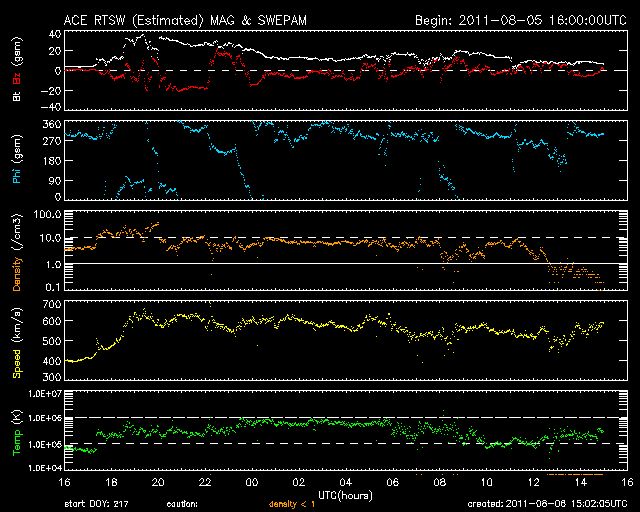Click the 'UTC(hours)' x-axis title
This screenshot has height=512, width=640.
click(345, 496)
